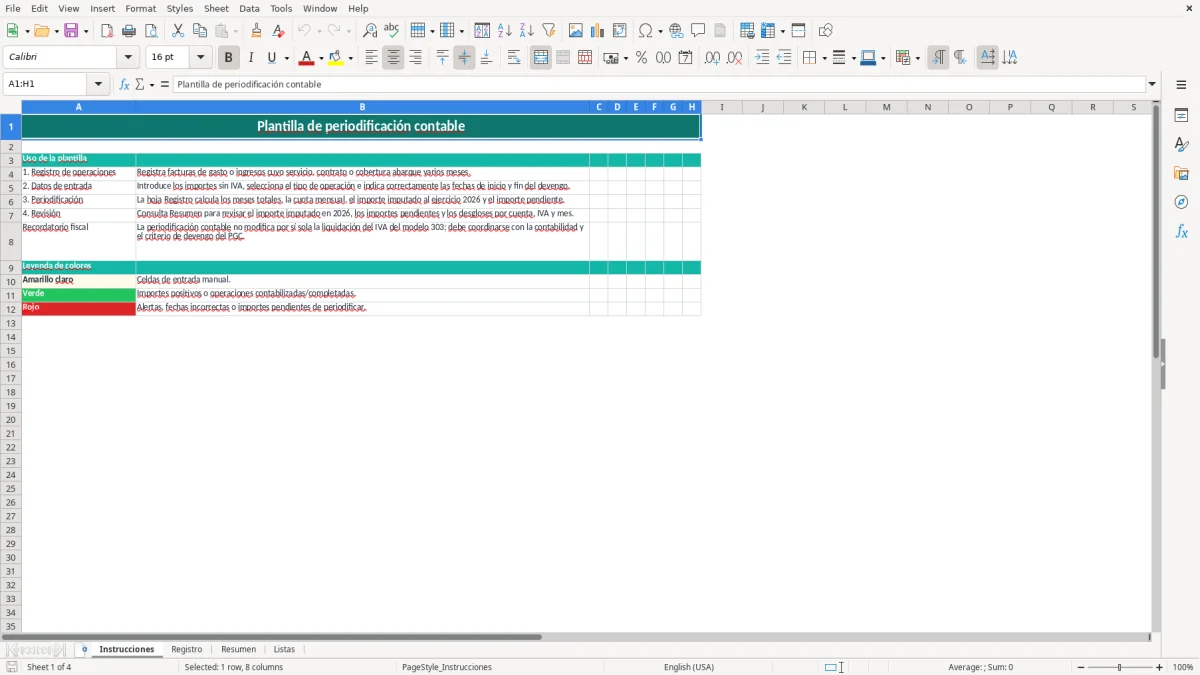The width and height of the screenshot is (1200, 675).
Task: Toggle Center Vertically alignment
Action: (x=464, y=58)
